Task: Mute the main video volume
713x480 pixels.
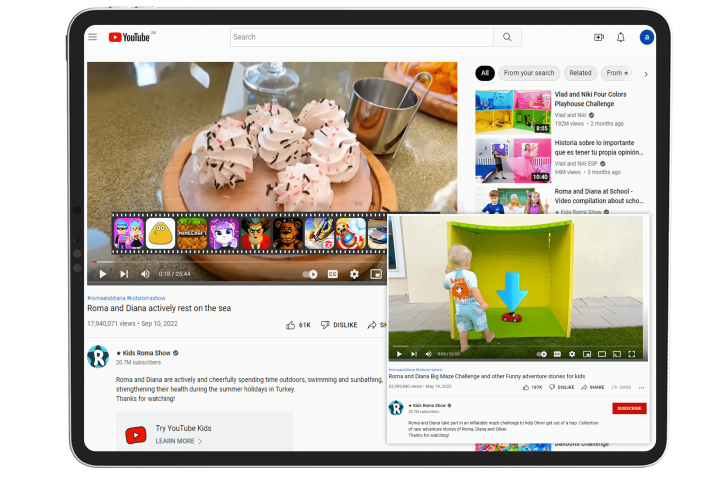Action: (x=145, y=274)
